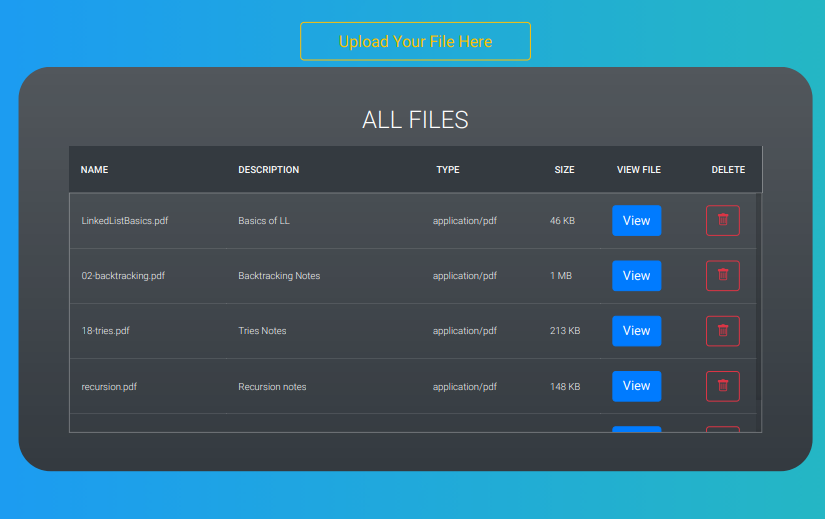Screen dimensions: 825x519
Task: Select description Basics of LL
Action: coord(264,221)
